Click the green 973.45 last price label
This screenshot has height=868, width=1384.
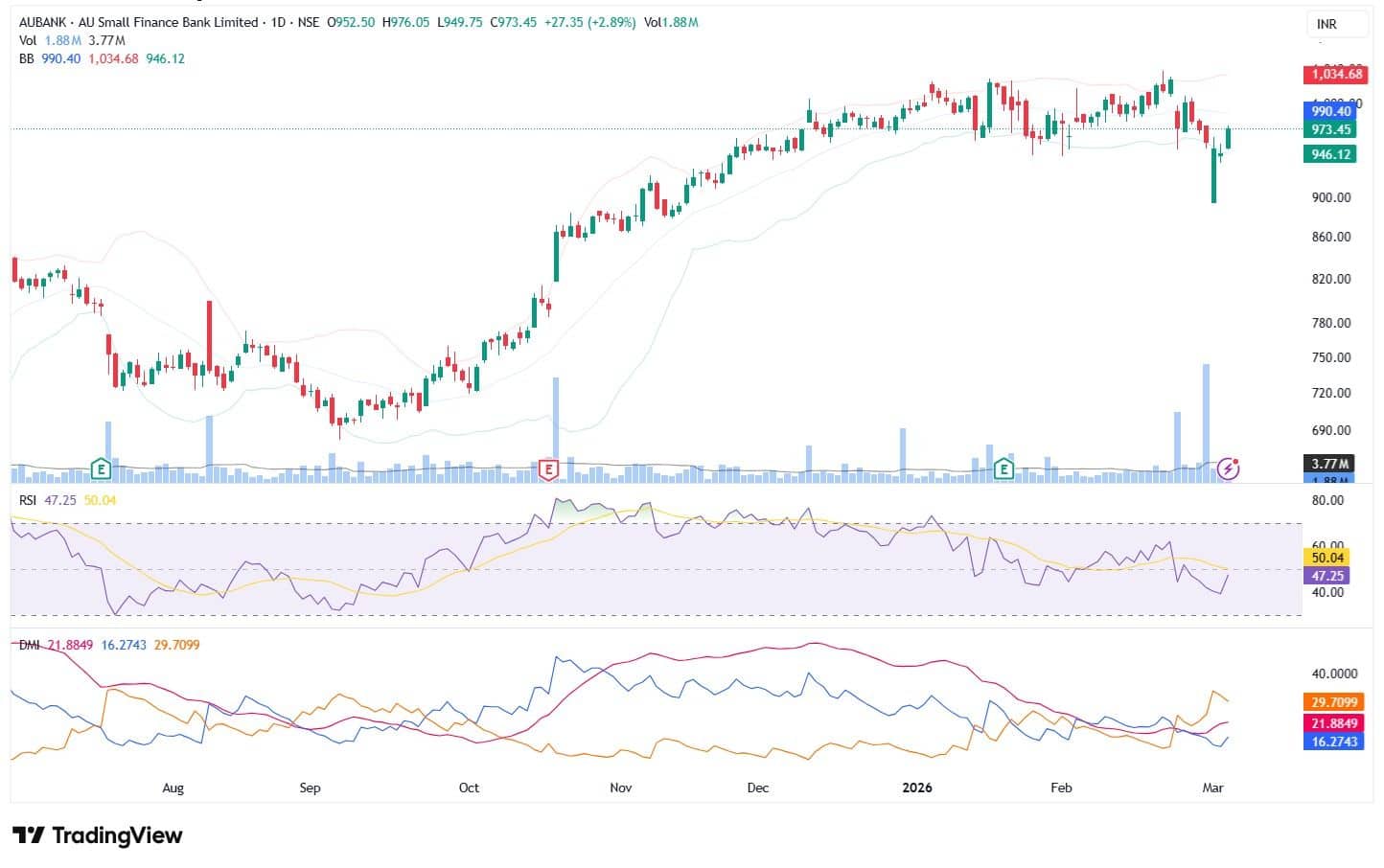pyautogui.click(x=1330, y=129)
